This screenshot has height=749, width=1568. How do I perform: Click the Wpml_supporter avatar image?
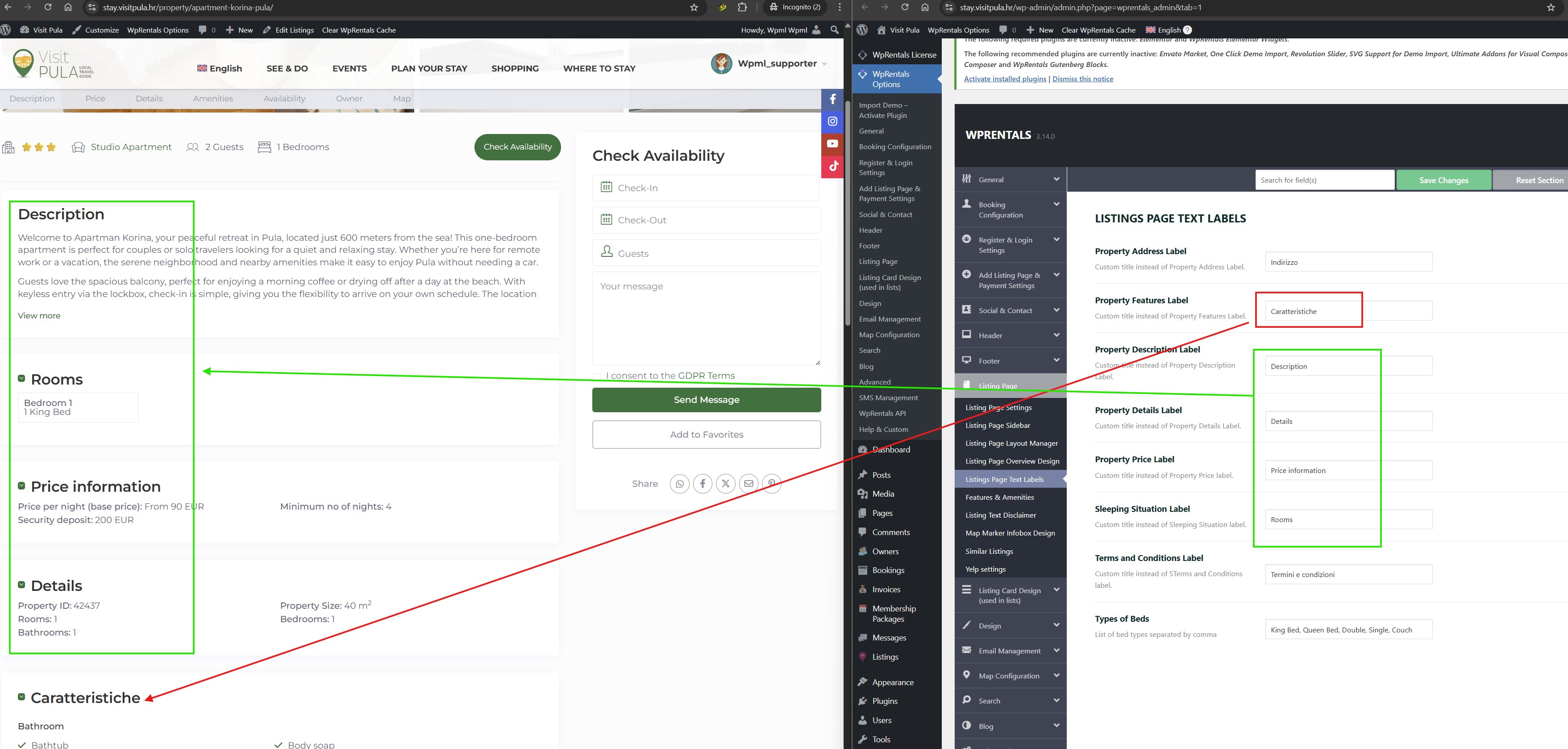[721, 63]
